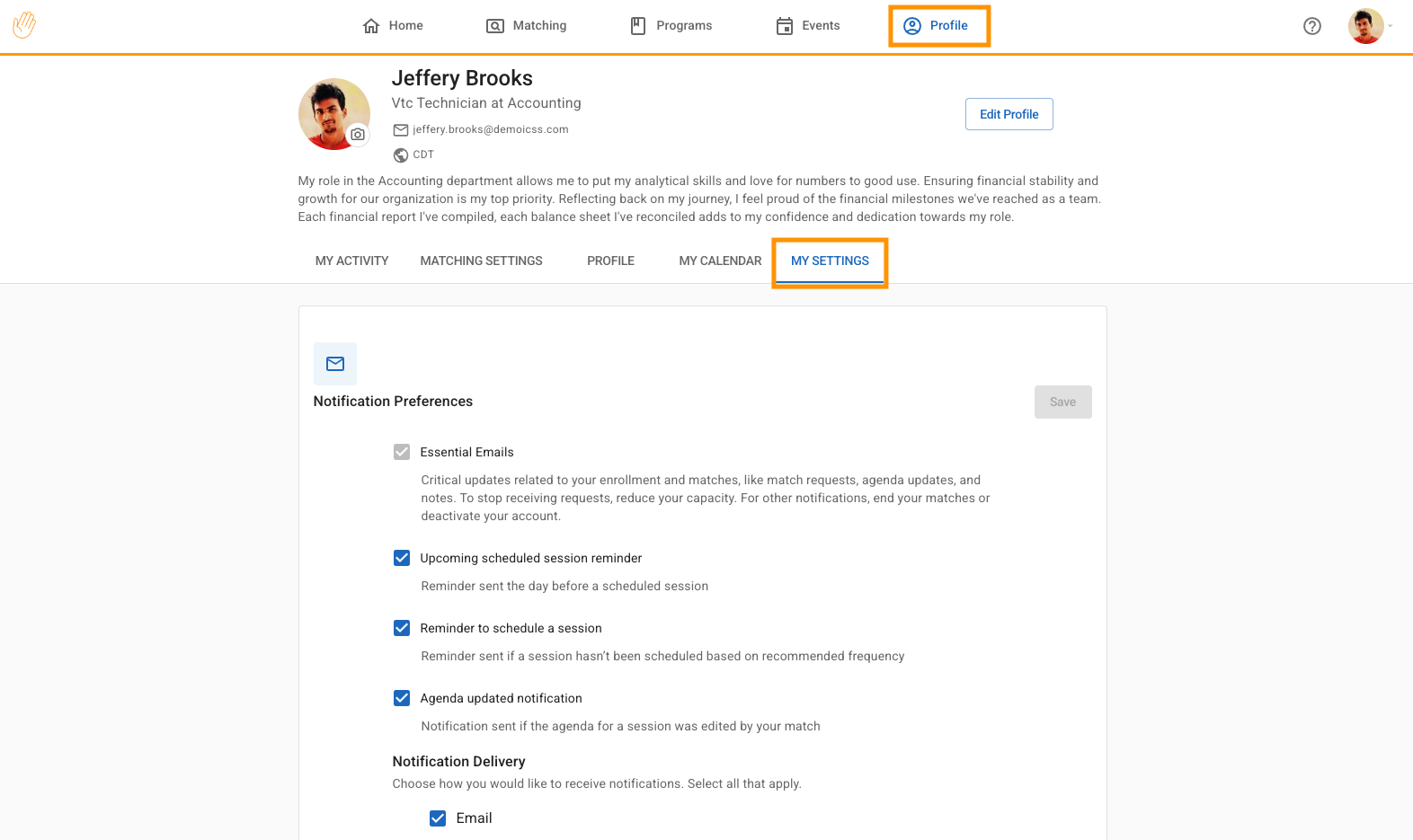Open the Home navigation item
Screen dimensions: 1413x840
392,26
